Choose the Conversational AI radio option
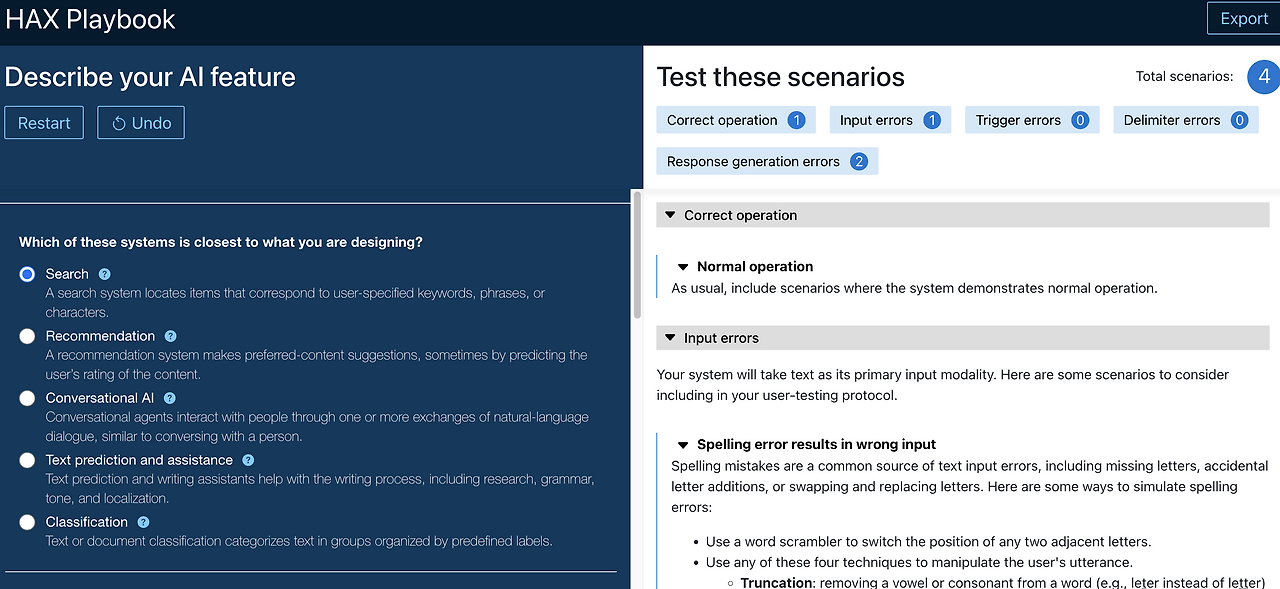 coord(27,398)
